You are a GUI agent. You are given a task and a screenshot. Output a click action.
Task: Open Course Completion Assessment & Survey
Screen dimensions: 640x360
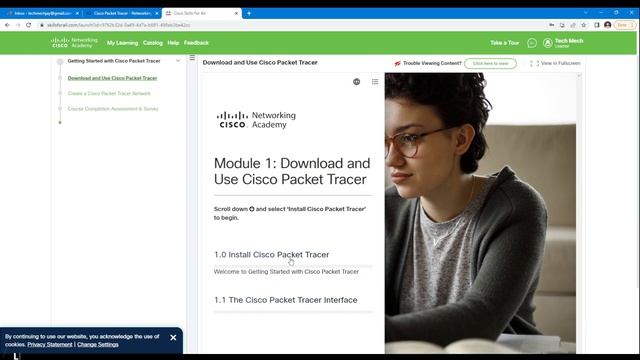click(x=113, y=109)
